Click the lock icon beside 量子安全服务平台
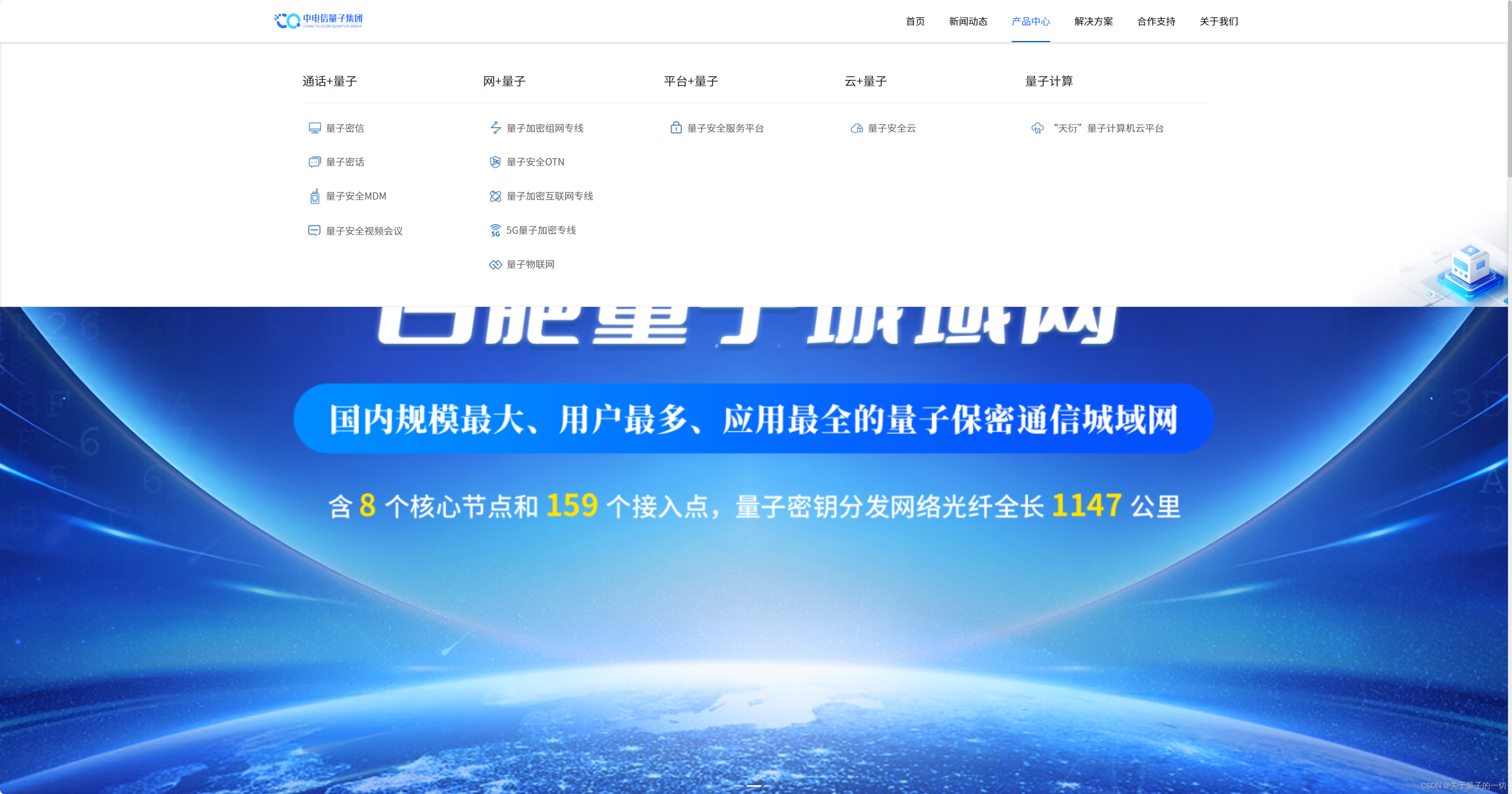The image size is (1512, 794). 676,128
